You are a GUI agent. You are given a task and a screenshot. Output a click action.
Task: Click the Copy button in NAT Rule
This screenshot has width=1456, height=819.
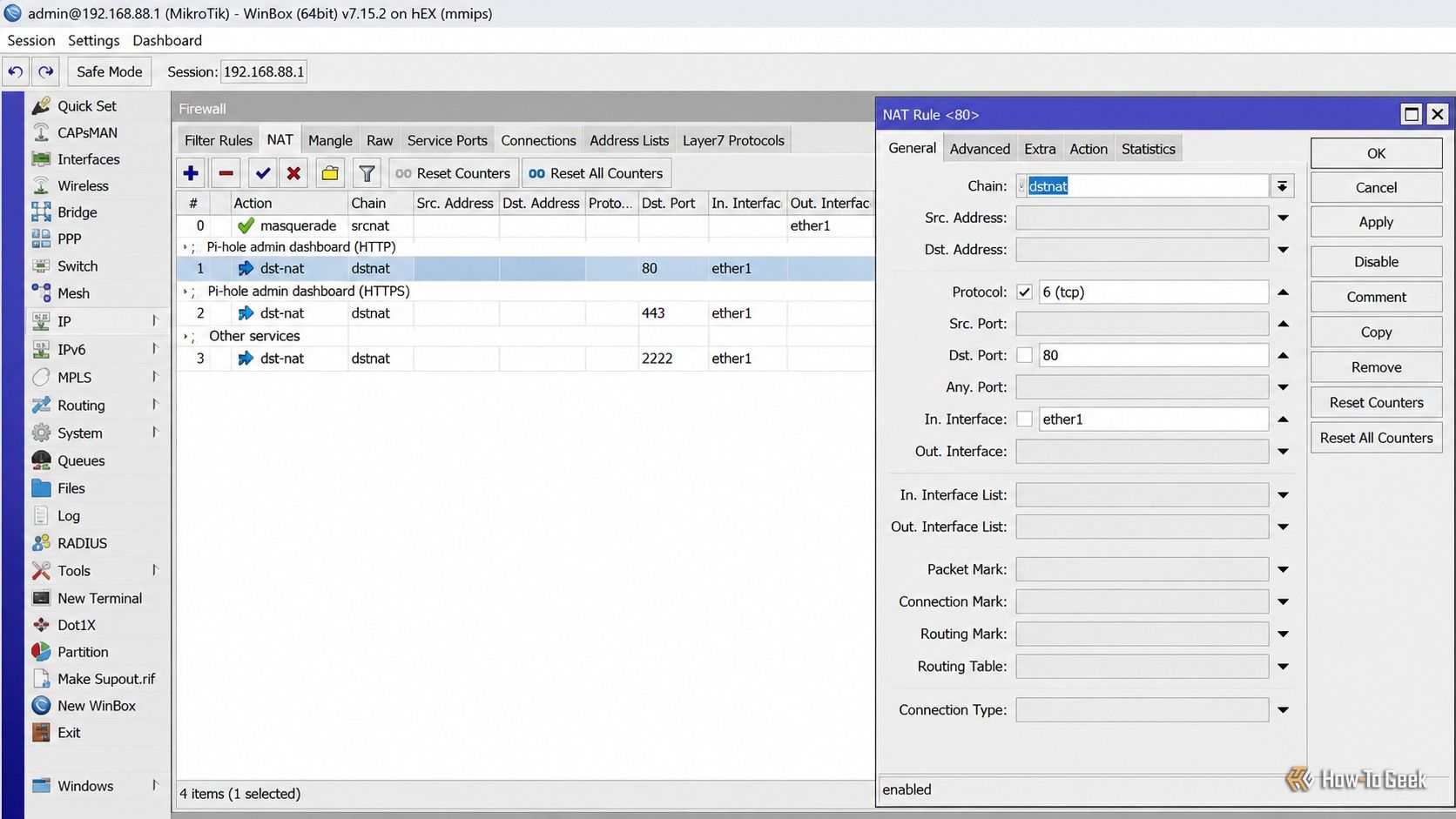tap(1376, 332)
